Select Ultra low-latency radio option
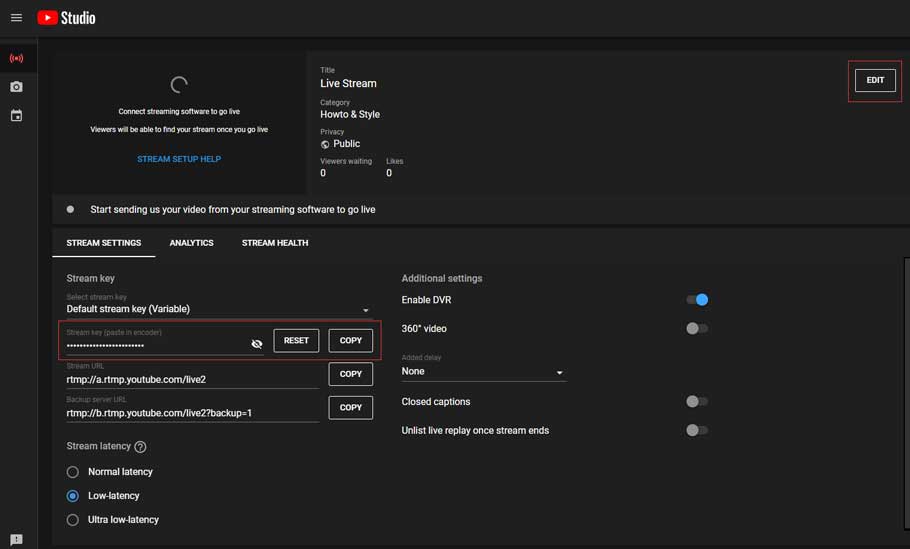The width and height of the screenshot is (910, 549). click(x=72, y=520)
